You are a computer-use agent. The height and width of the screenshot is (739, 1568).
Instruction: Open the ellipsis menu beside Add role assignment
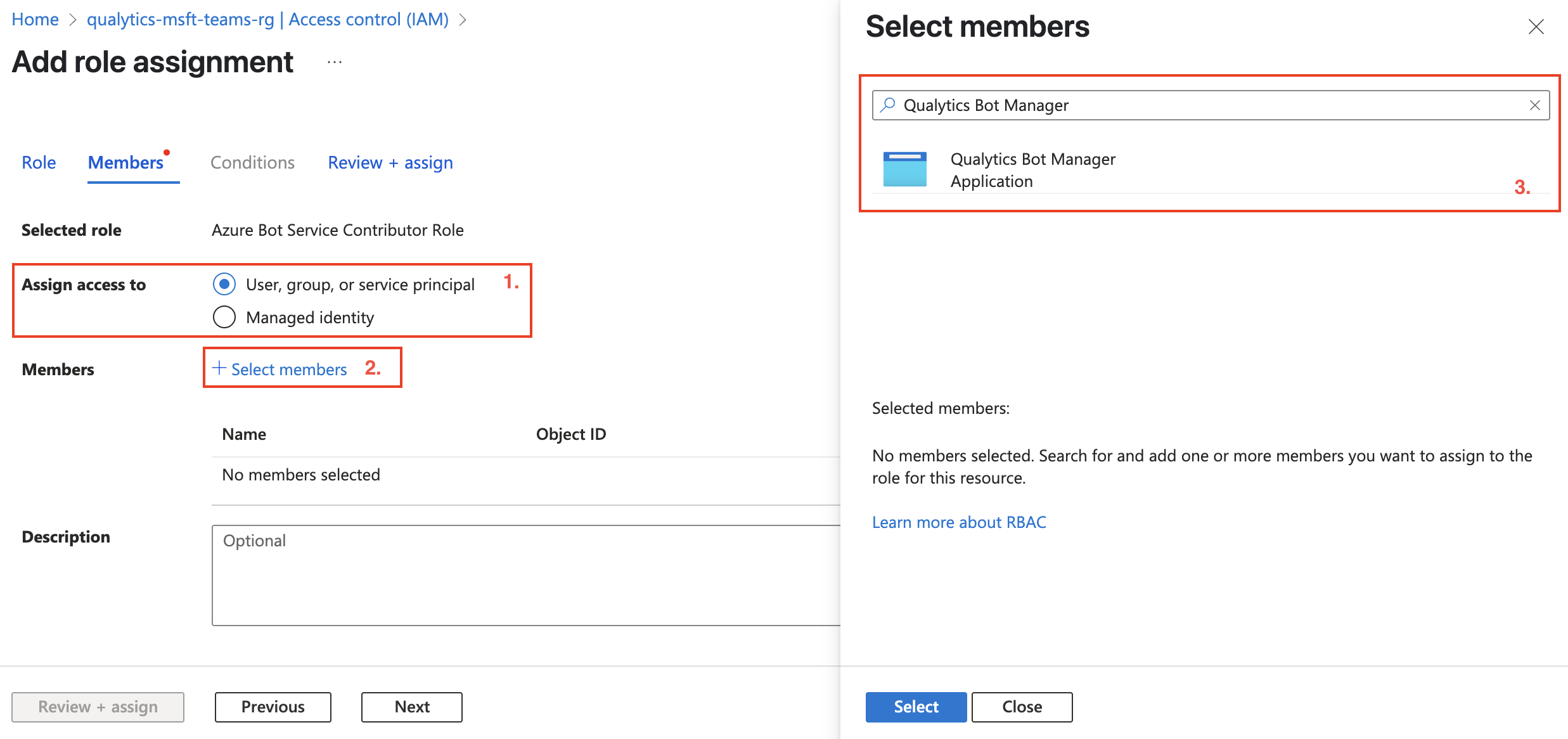tap(335, 62)
